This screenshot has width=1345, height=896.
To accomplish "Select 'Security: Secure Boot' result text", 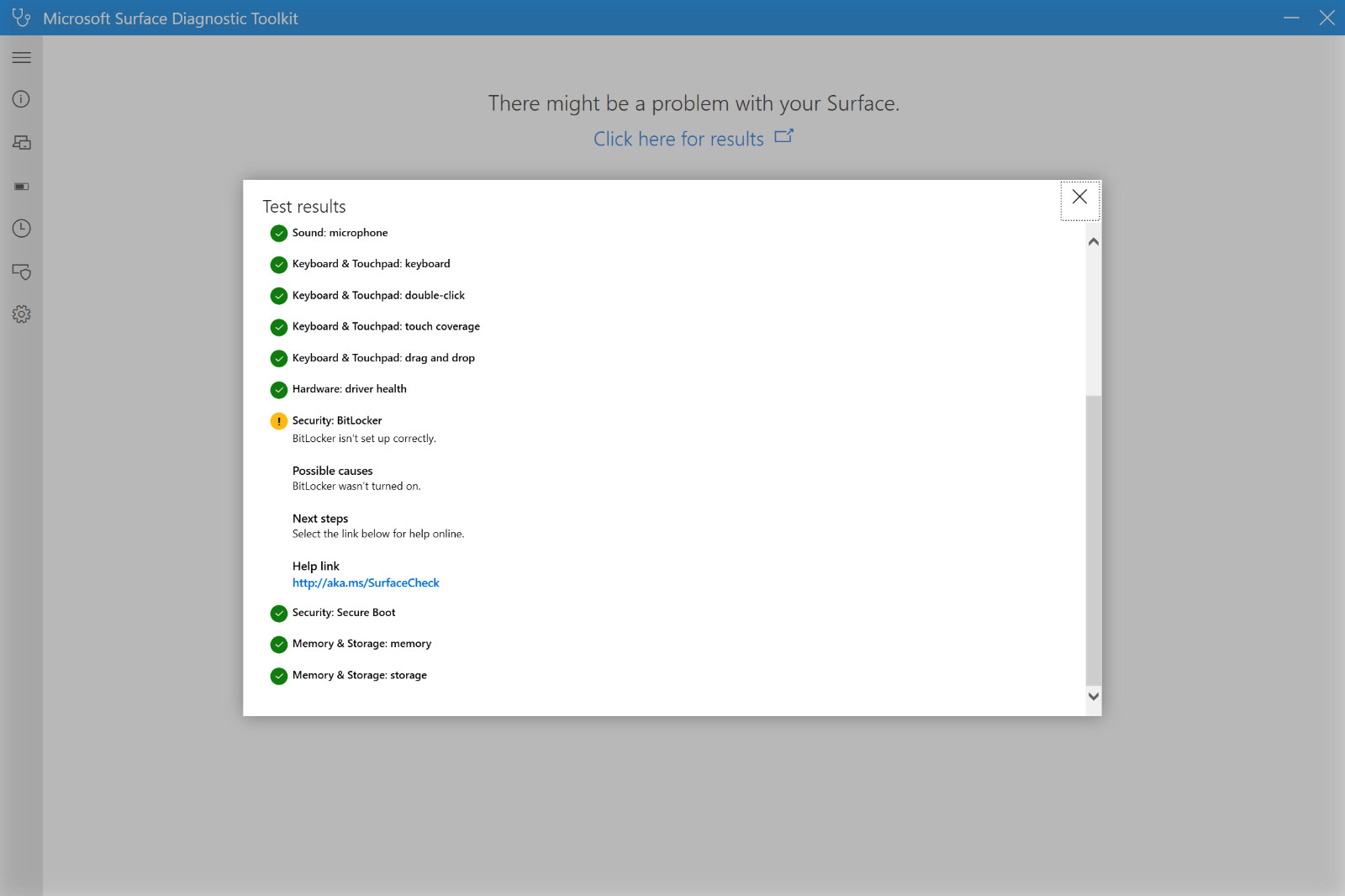I will pyautogui.click(x=344, y=613).
